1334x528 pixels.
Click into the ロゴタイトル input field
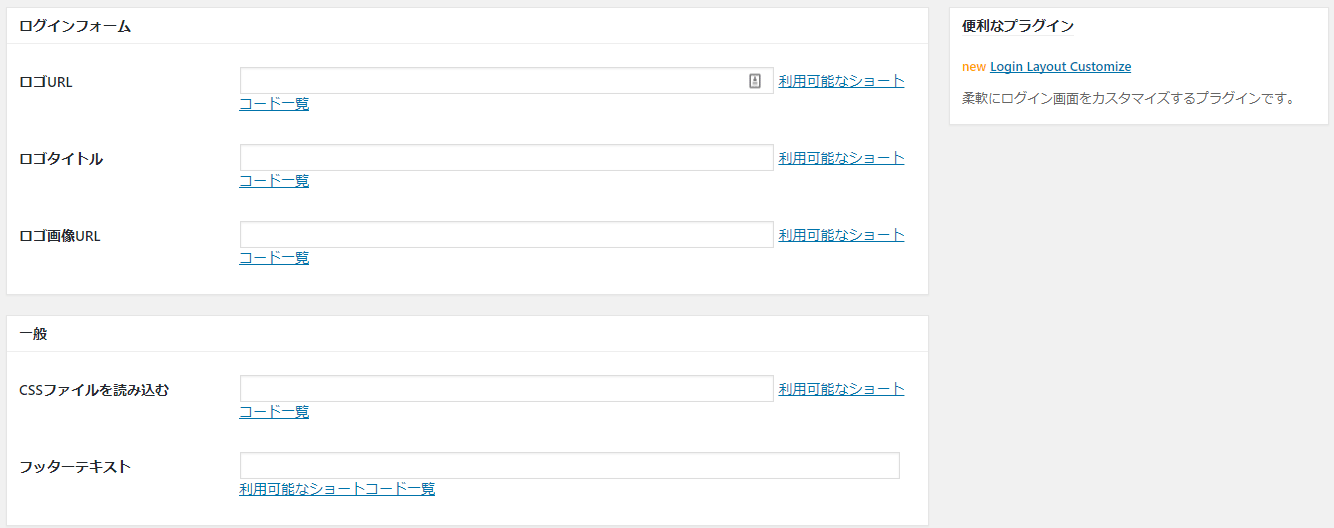point(506,158)
